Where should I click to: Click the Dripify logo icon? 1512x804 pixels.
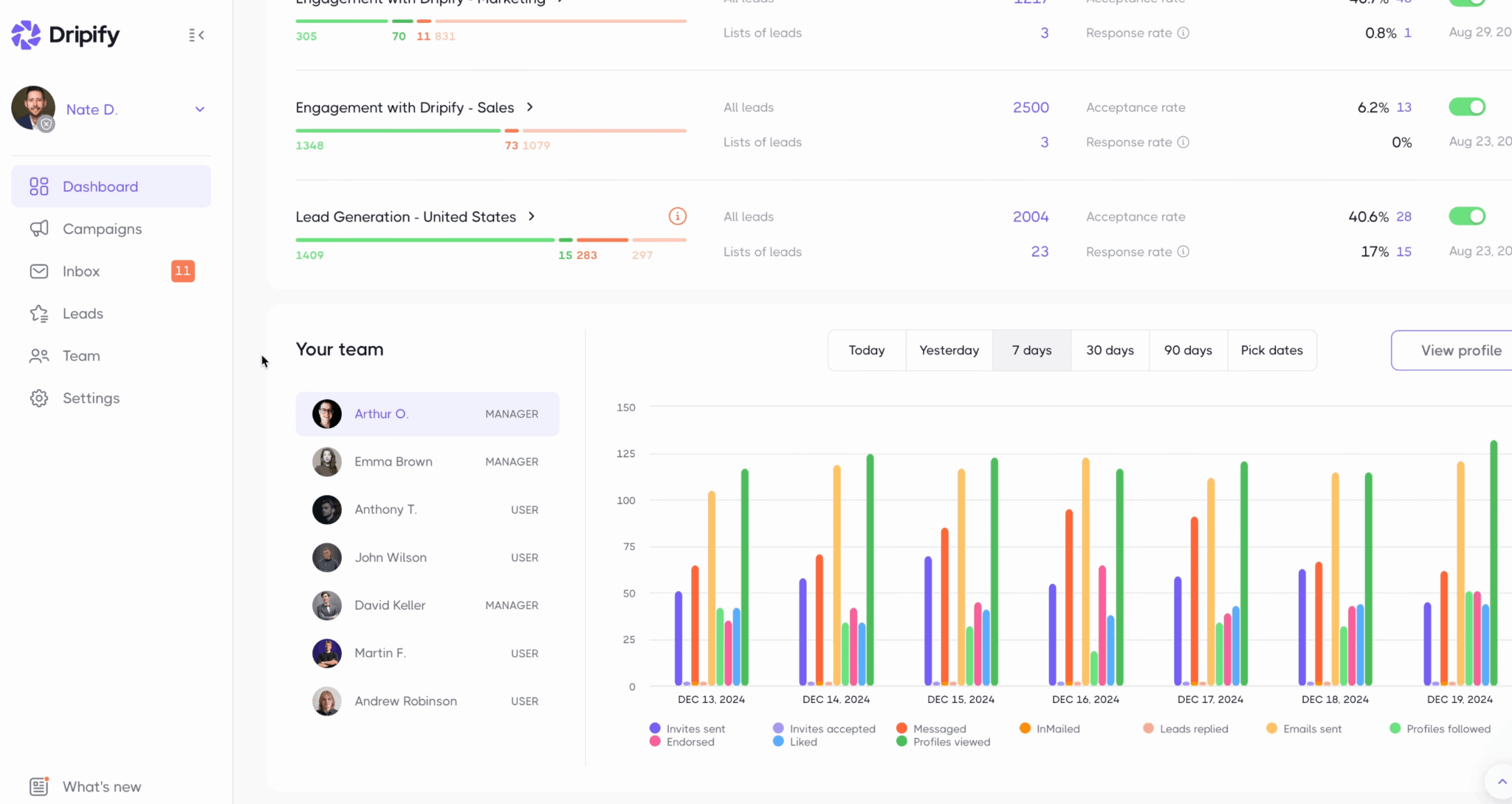(26, 35)
